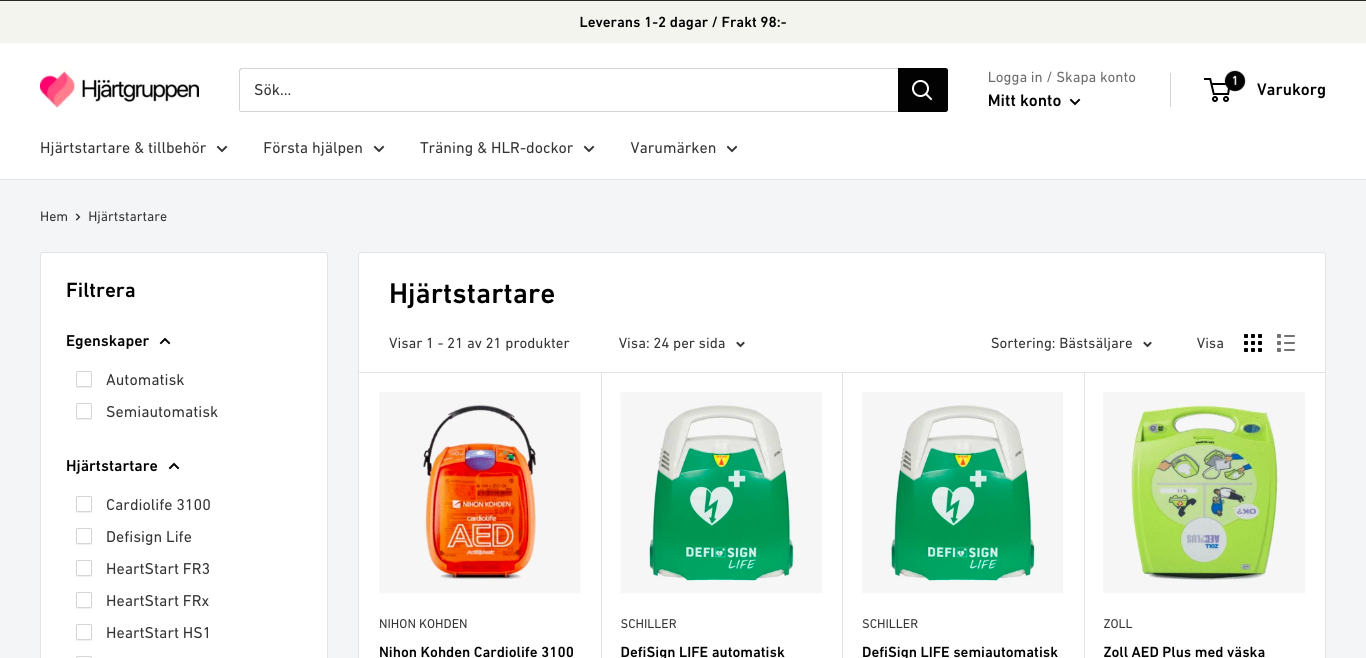The width and height of the screenshot is (1366, 658).
Task: Click the Filtrera heading
Action: 100,291
